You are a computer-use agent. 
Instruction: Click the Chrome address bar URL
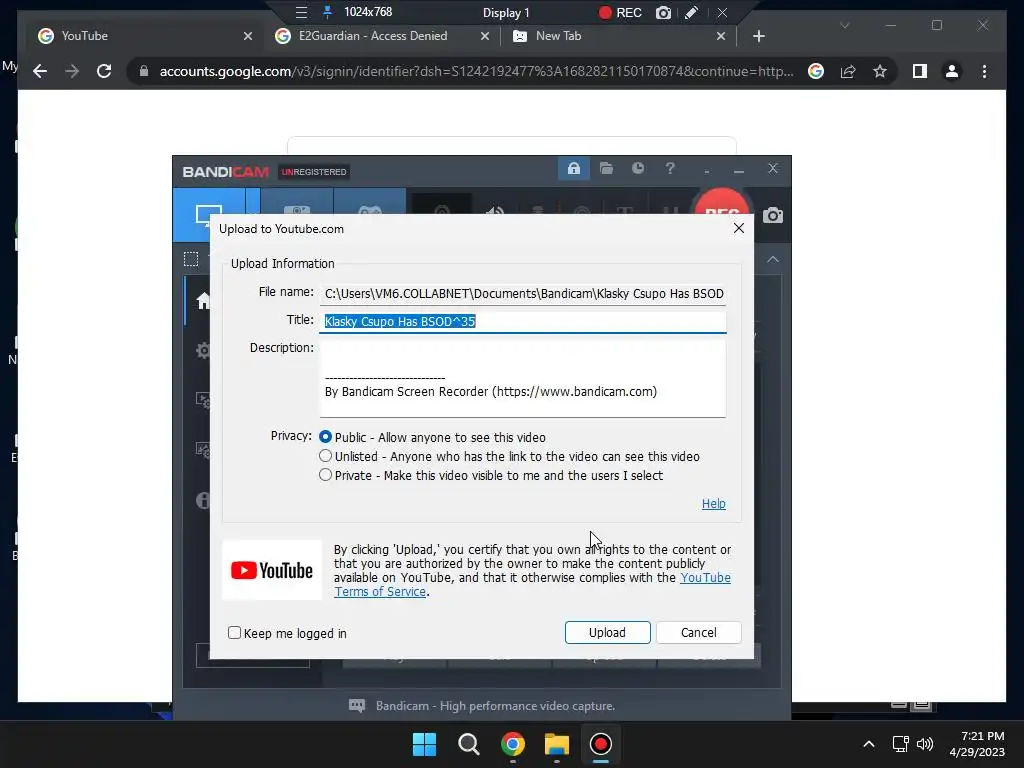pos(477,71)
